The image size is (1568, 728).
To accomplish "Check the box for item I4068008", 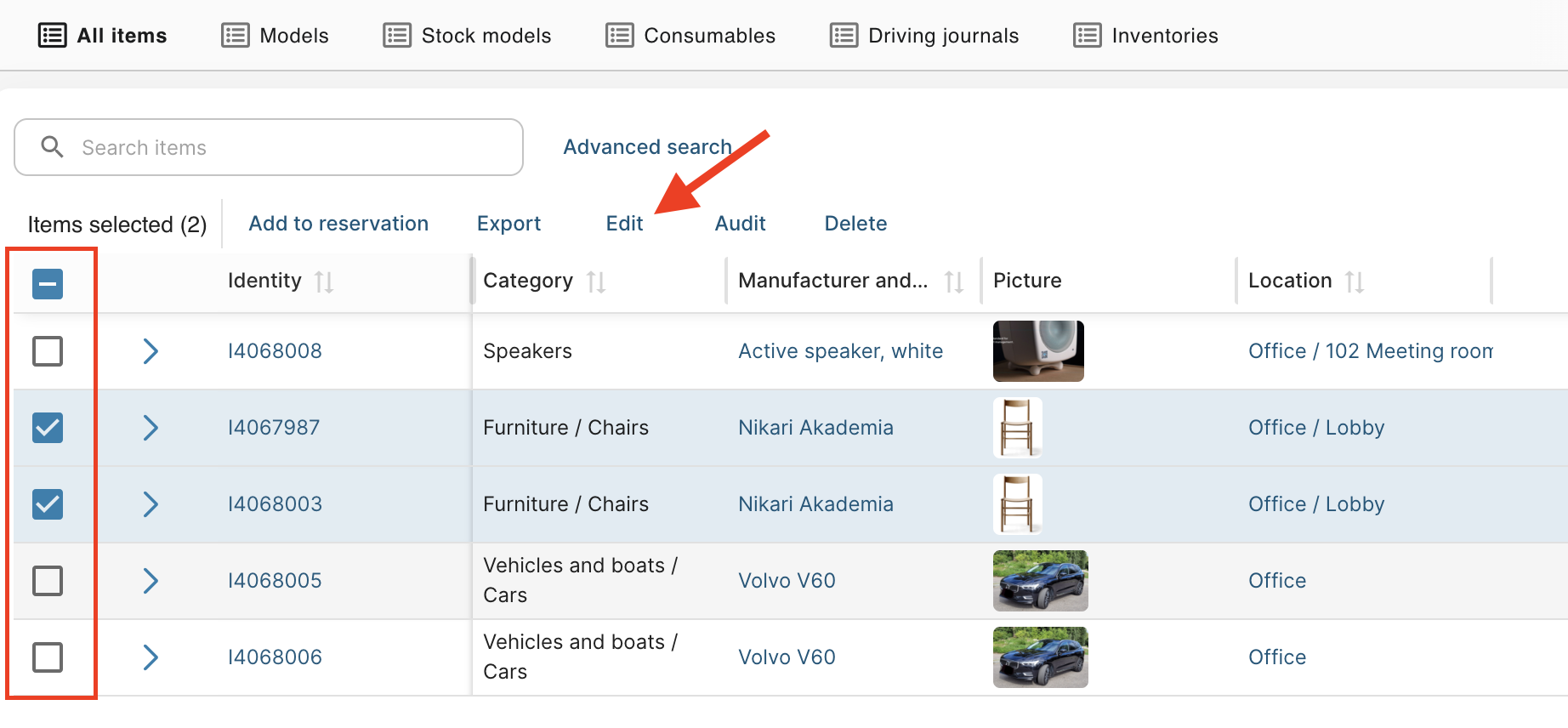I will 48,350.
